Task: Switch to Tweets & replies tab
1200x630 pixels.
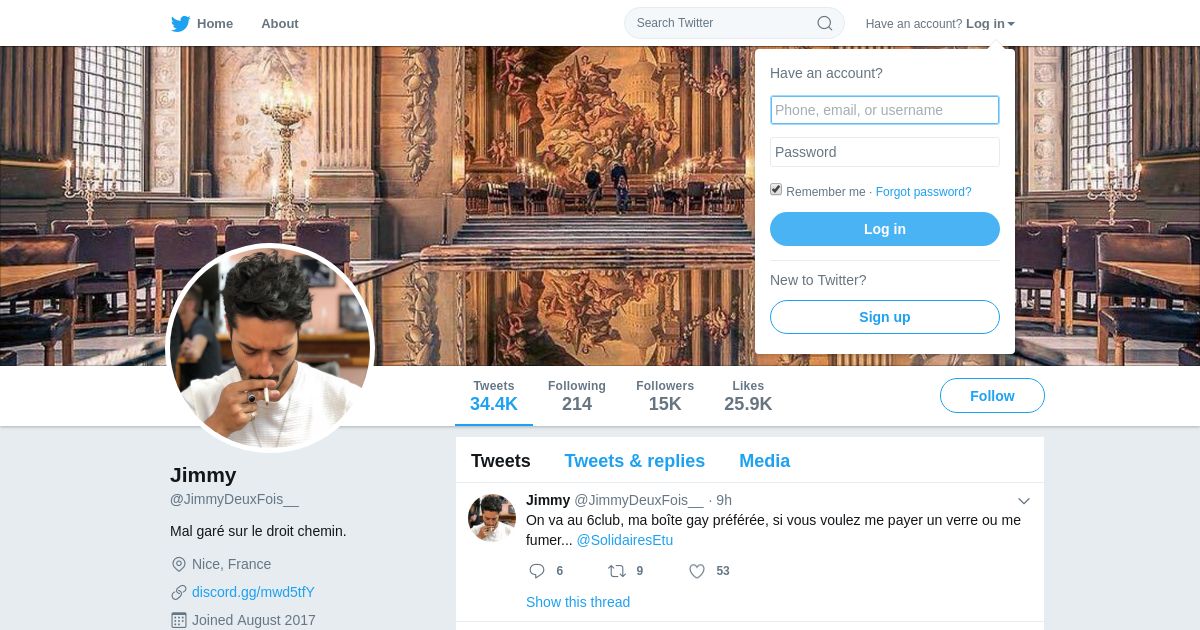Action: coord(634,461)
